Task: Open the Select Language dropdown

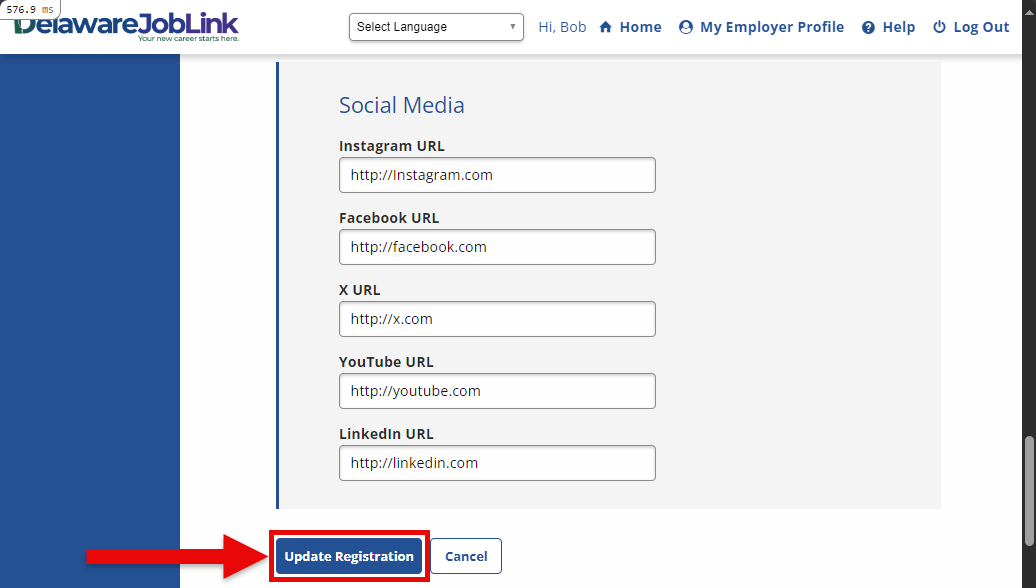Action: (436, 27)
